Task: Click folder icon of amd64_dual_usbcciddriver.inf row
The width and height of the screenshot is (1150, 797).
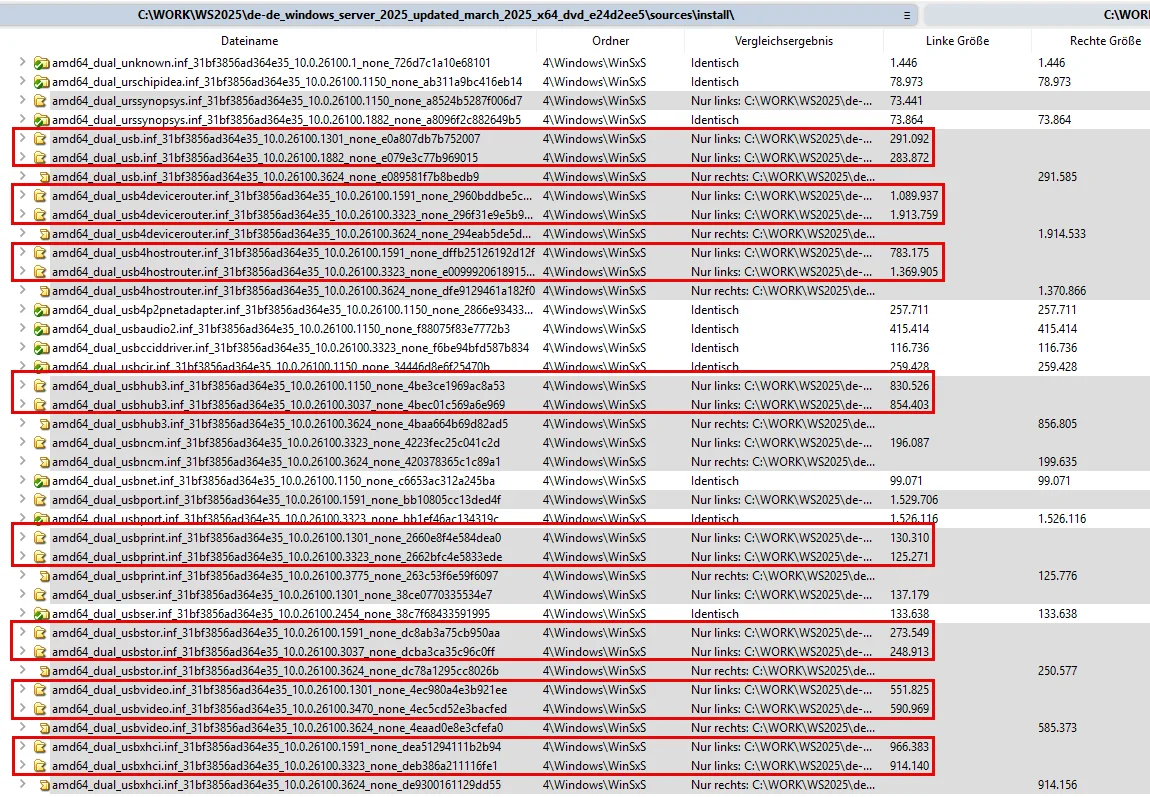Action: (x=41, y=348)
